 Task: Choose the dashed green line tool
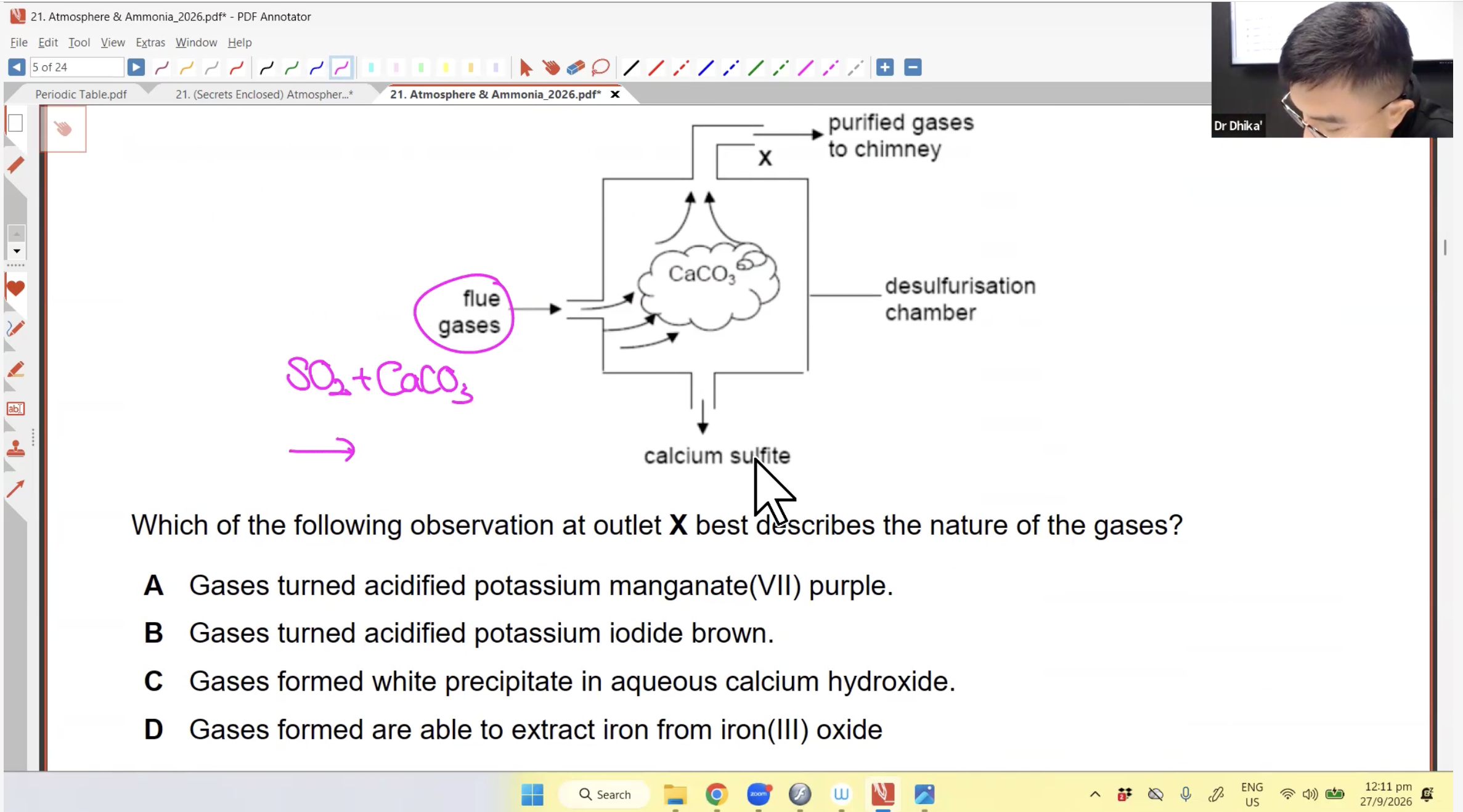[x=780, y=68]
